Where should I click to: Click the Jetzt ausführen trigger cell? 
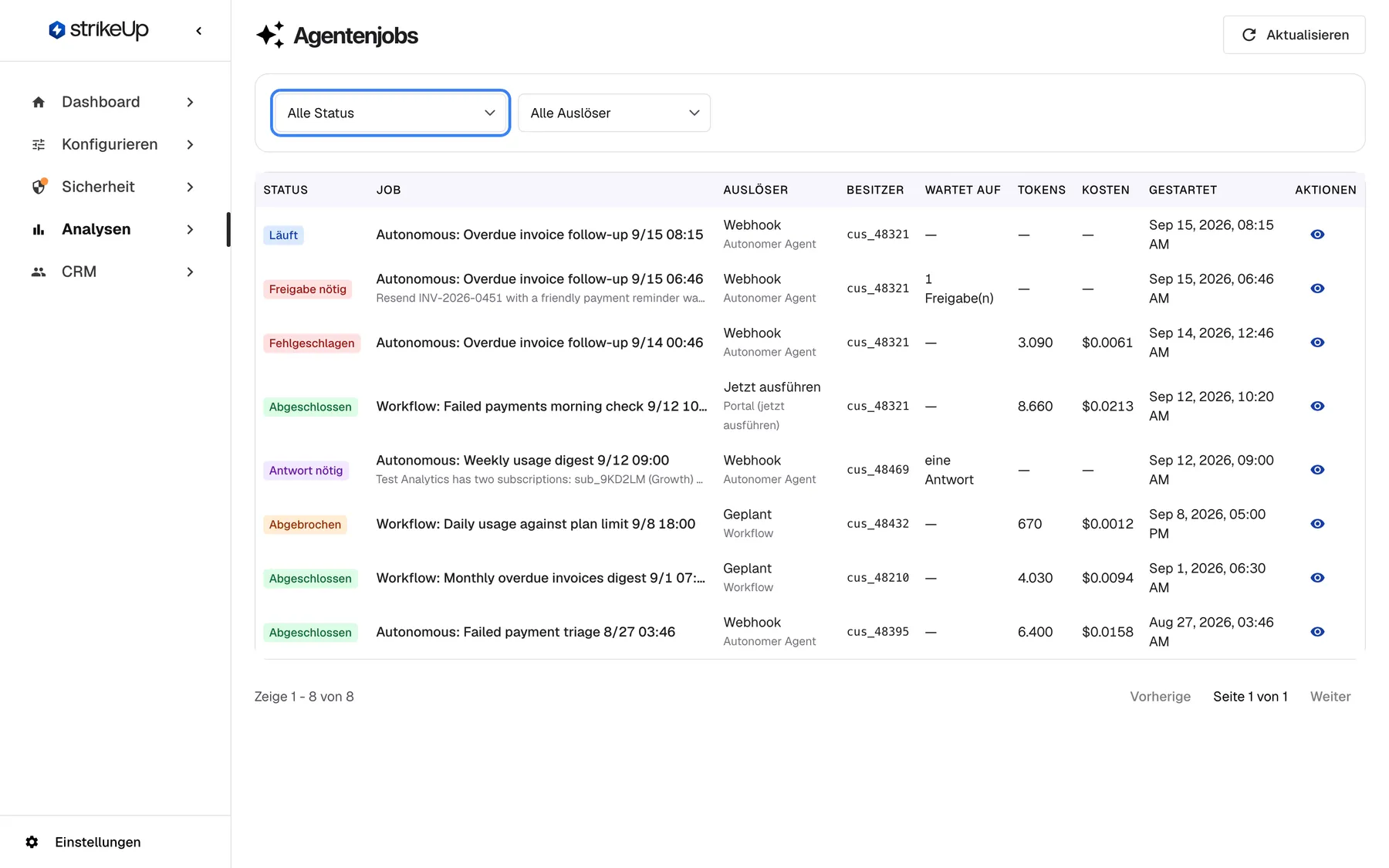[772, 406]
